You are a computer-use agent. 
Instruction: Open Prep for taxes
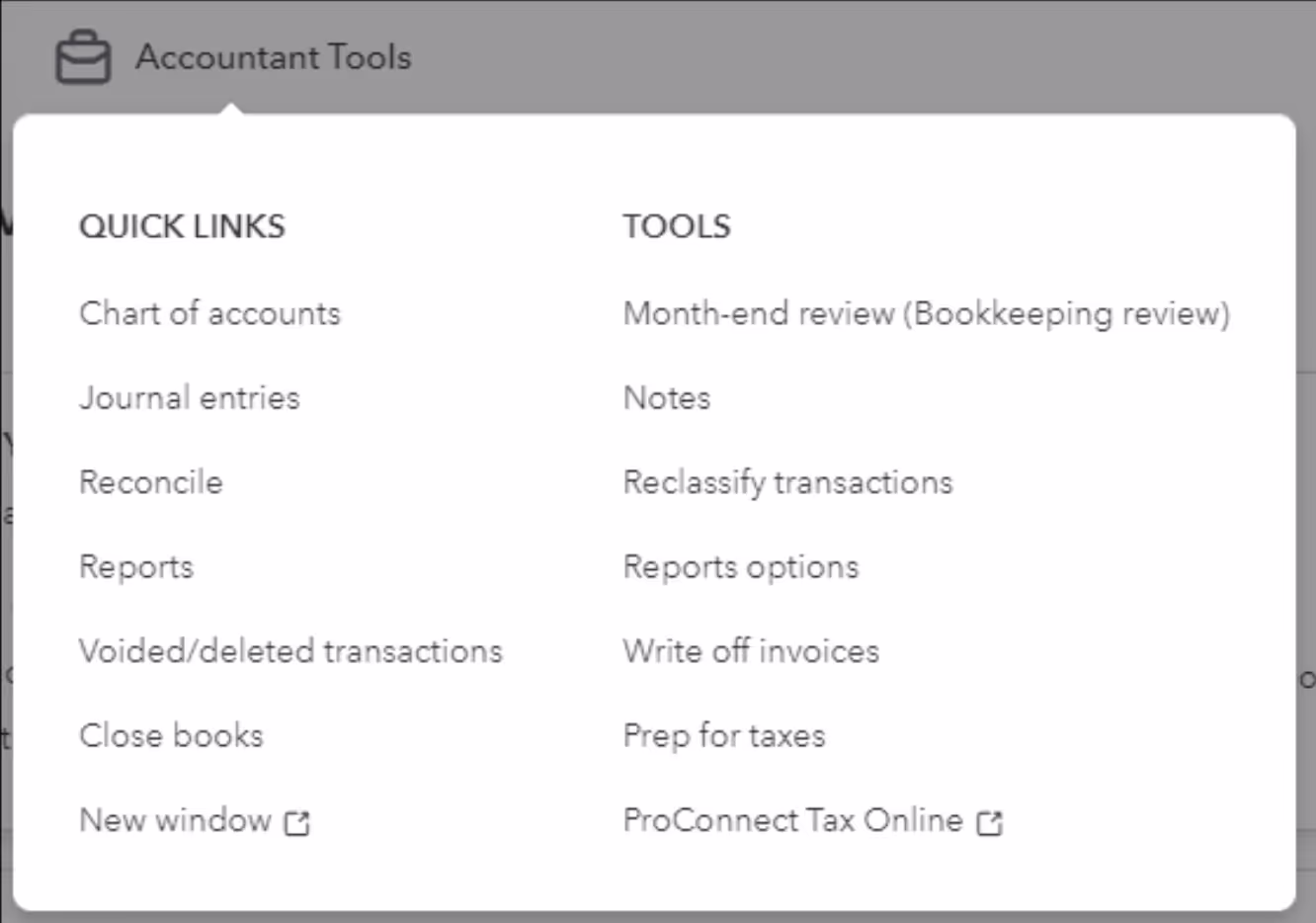(724, 736)
